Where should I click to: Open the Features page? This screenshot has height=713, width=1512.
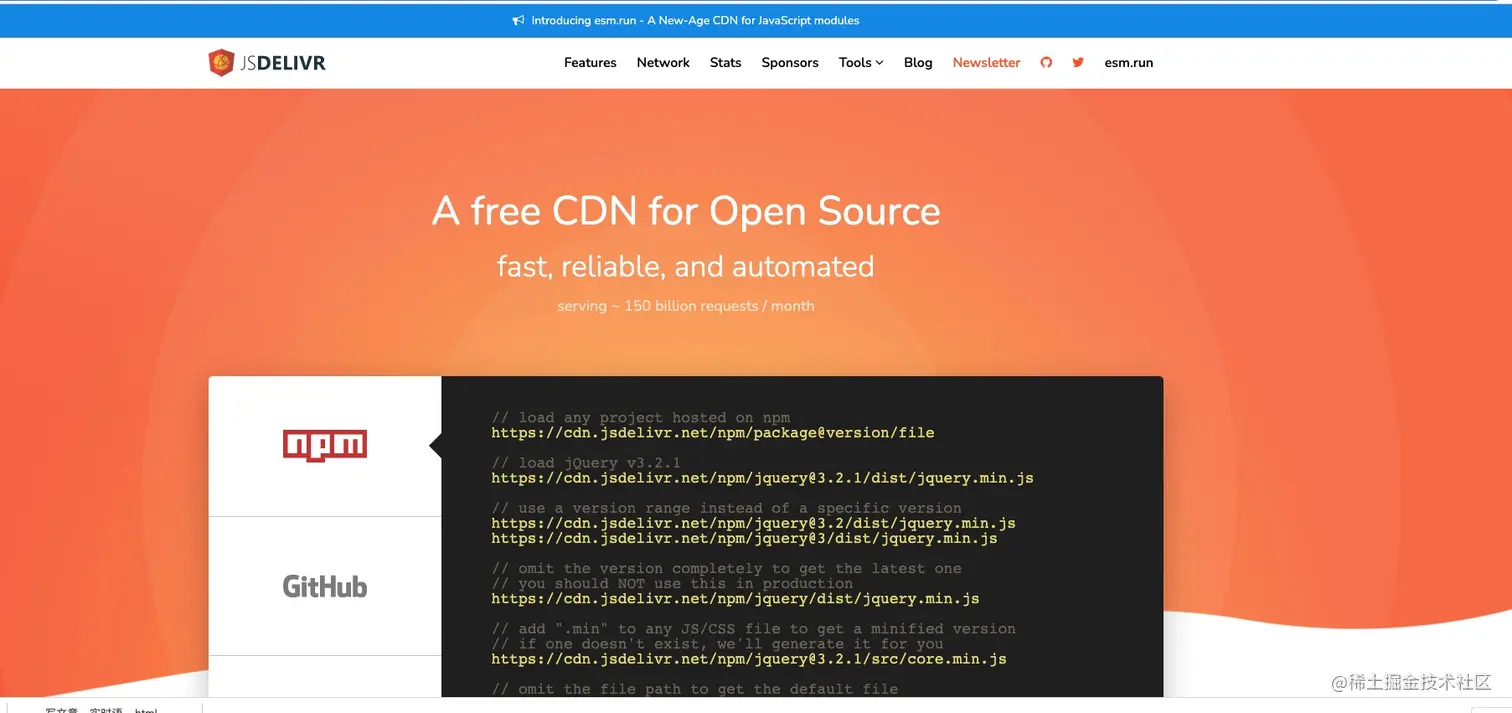[590, 62]
